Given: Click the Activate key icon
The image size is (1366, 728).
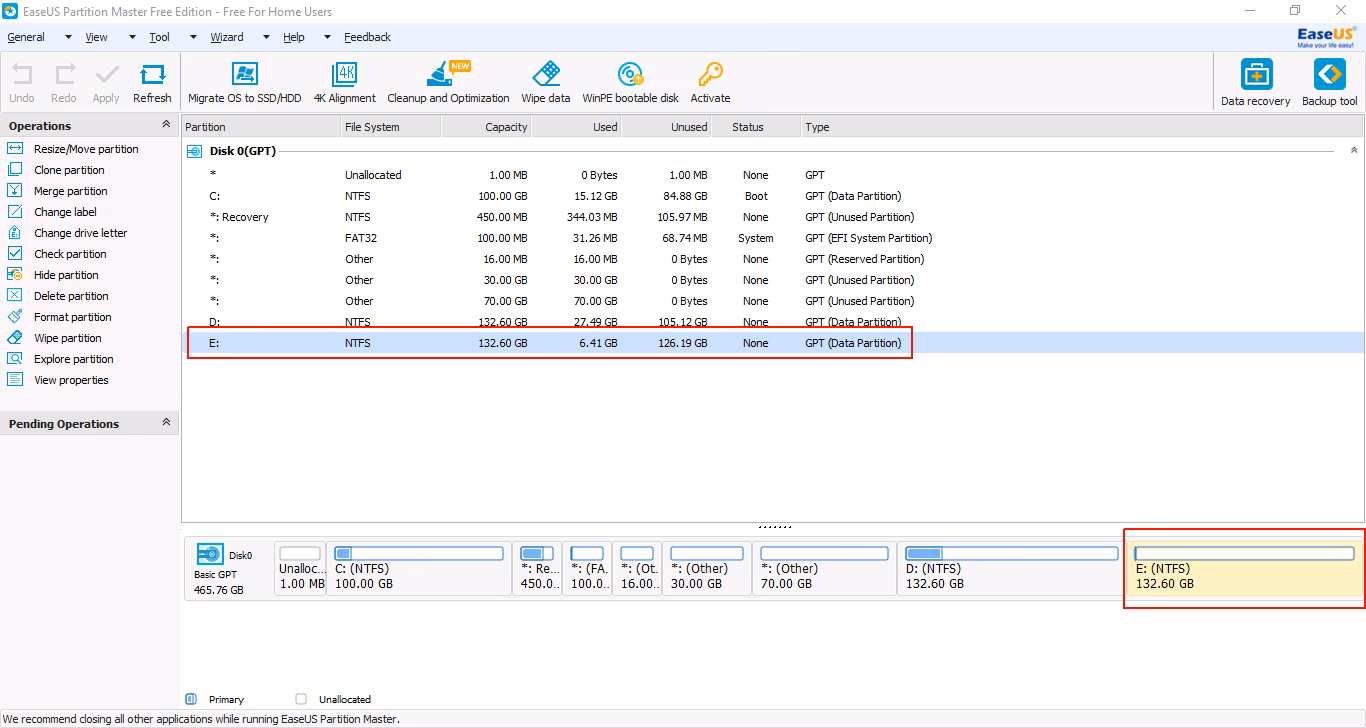Looking at the screenshot, I should (x=710, y=75).
